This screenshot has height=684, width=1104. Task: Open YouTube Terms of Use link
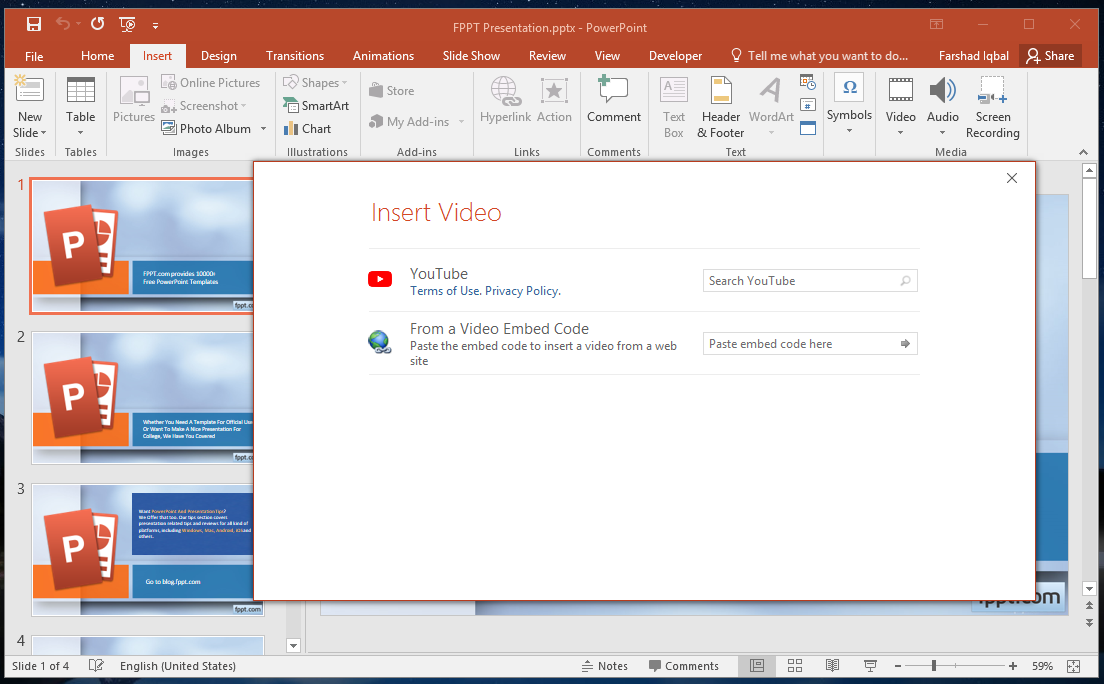(x=445, y=291)
